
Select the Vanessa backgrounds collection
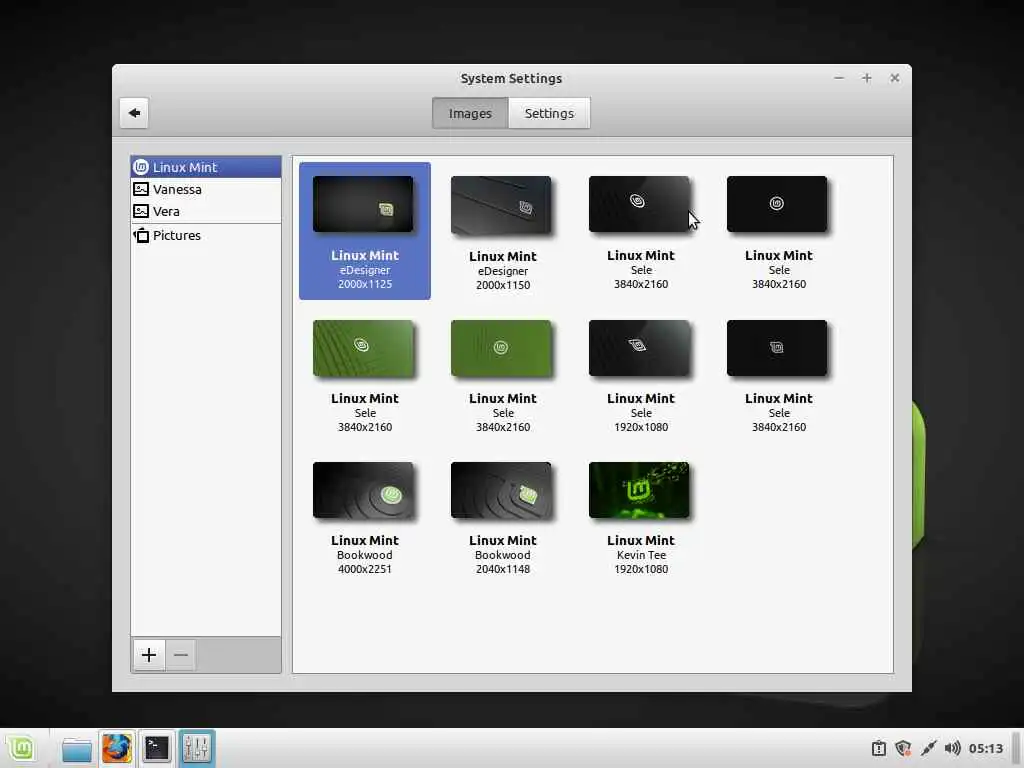(x=206, y=189)
